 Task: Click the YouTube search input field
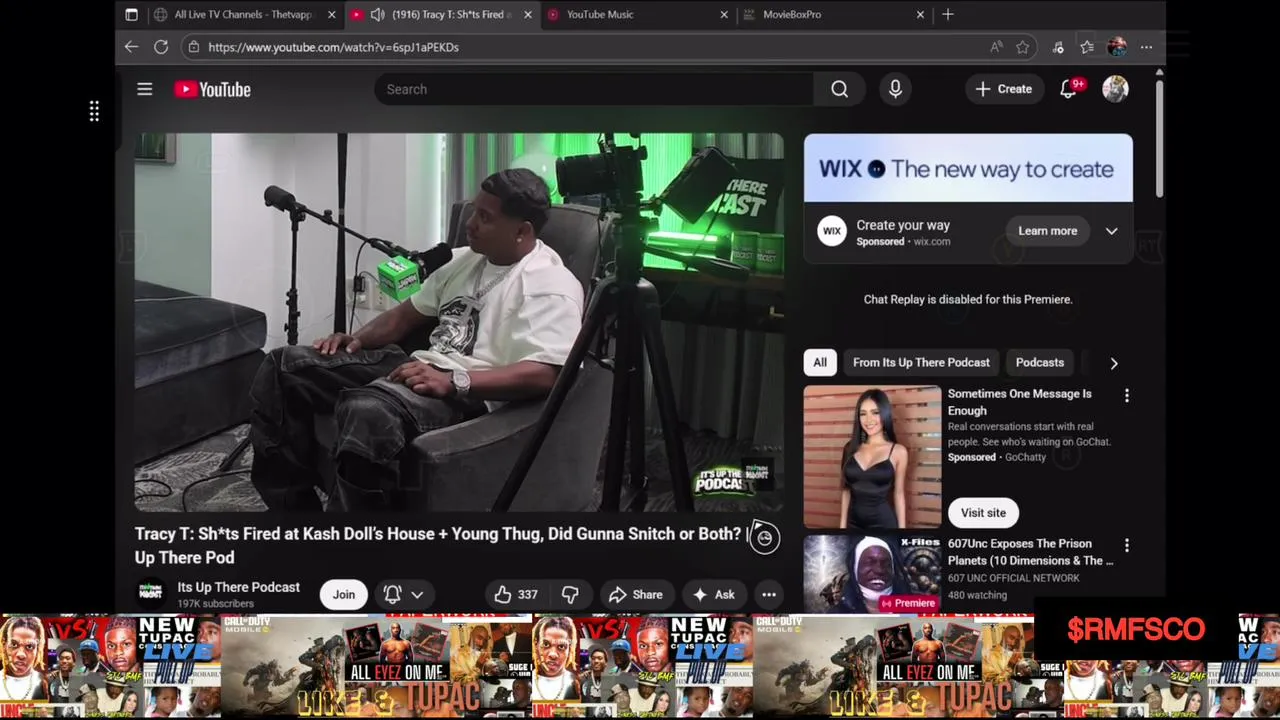coord(594,89)
